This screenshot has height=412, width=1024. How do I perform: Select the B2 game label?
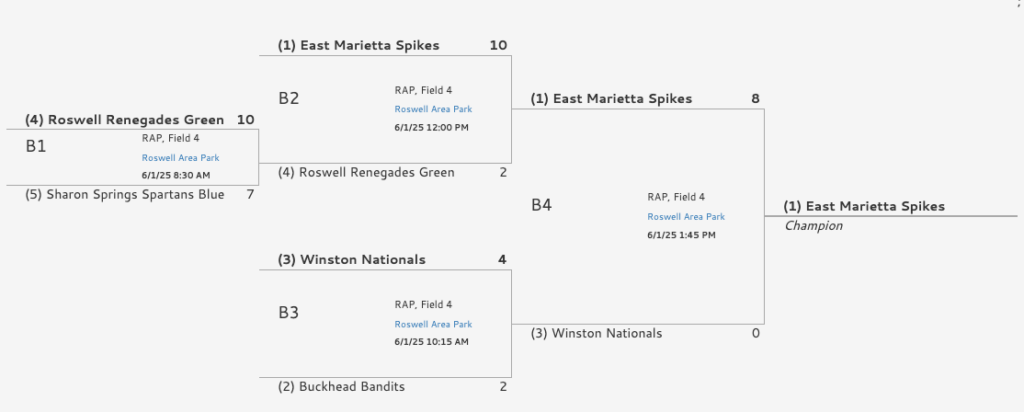[289, 99]
